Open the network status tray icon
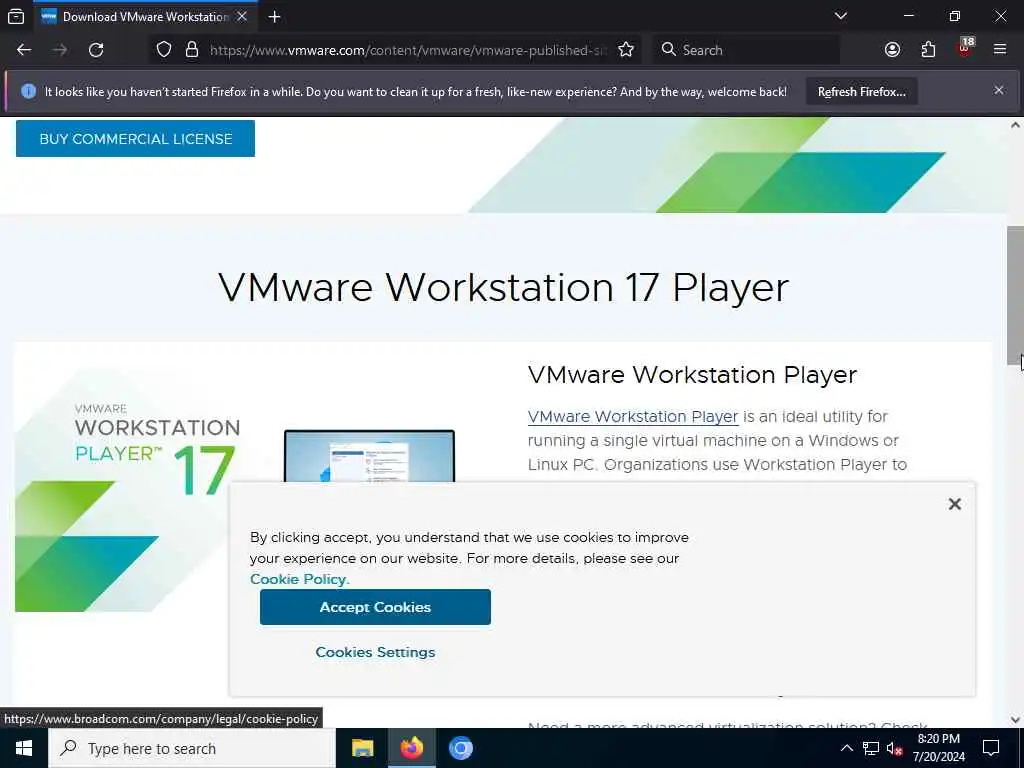The height and width of the screenshot is (768, 1024). [x=871, y=748]
